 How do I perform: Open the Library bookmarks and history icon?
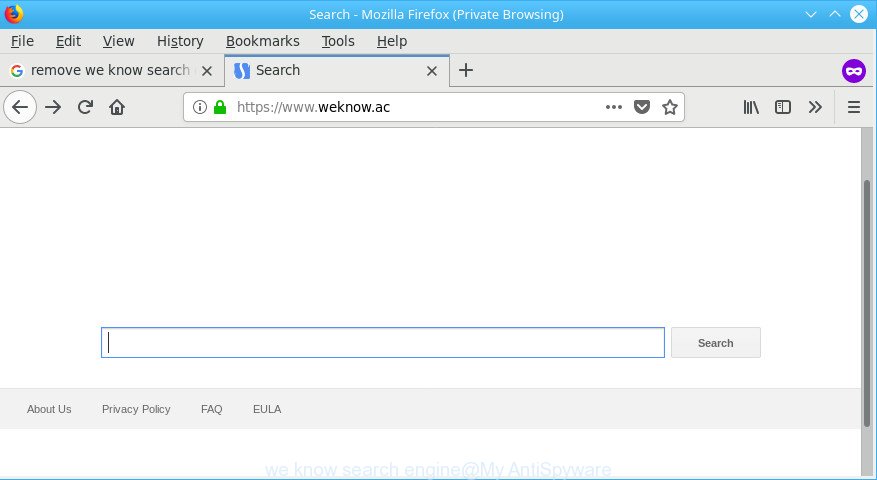[x=751, y=107]
